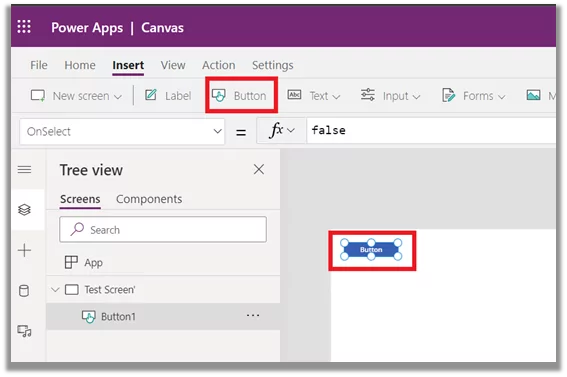The height and width of the screenshot is (377, 567).
Task: Switch to the Components tab
Action: click(x=149, y=199)
